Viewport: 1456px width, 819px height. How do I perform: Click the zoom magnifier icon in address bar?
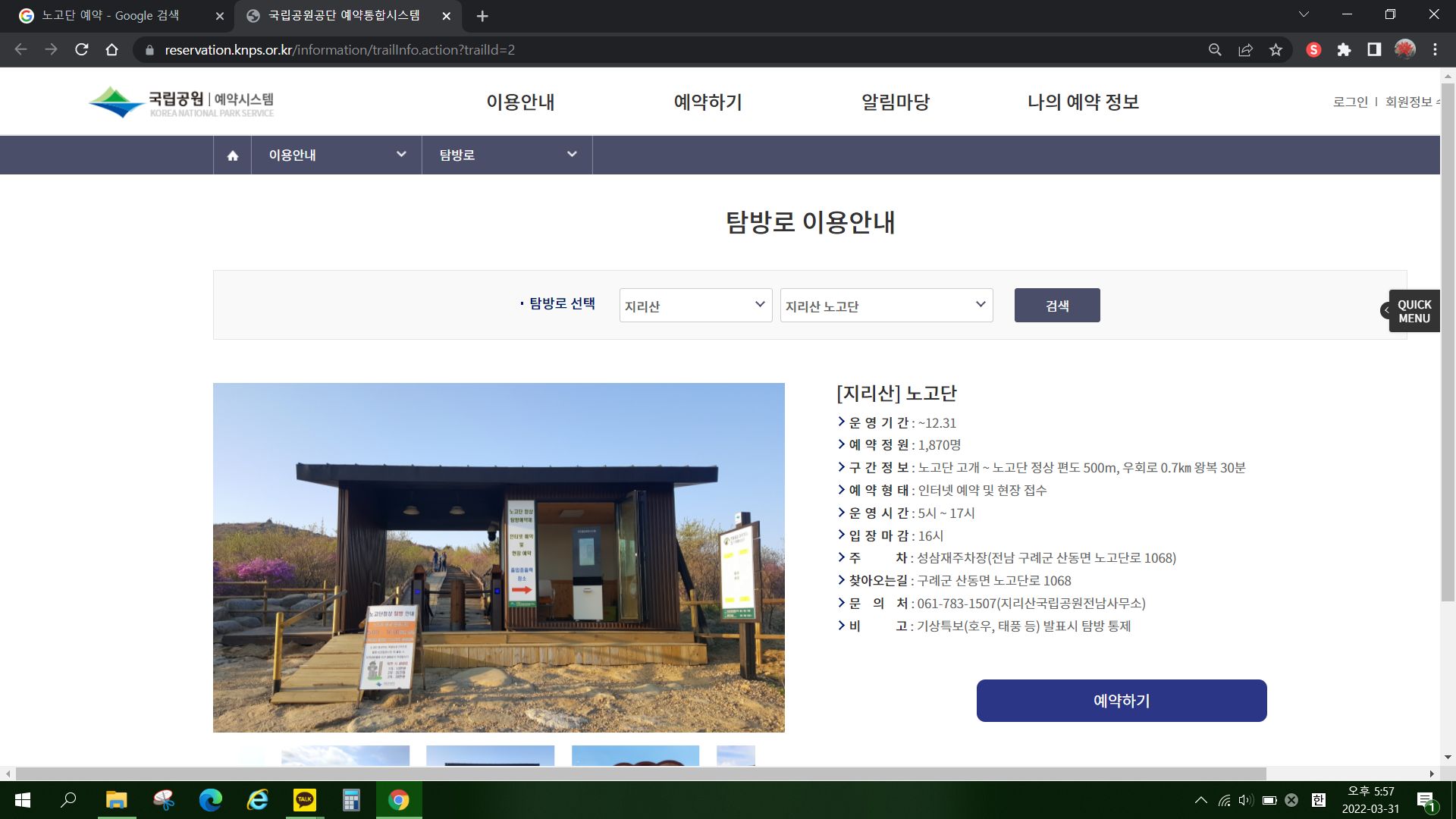[1215, 49]
